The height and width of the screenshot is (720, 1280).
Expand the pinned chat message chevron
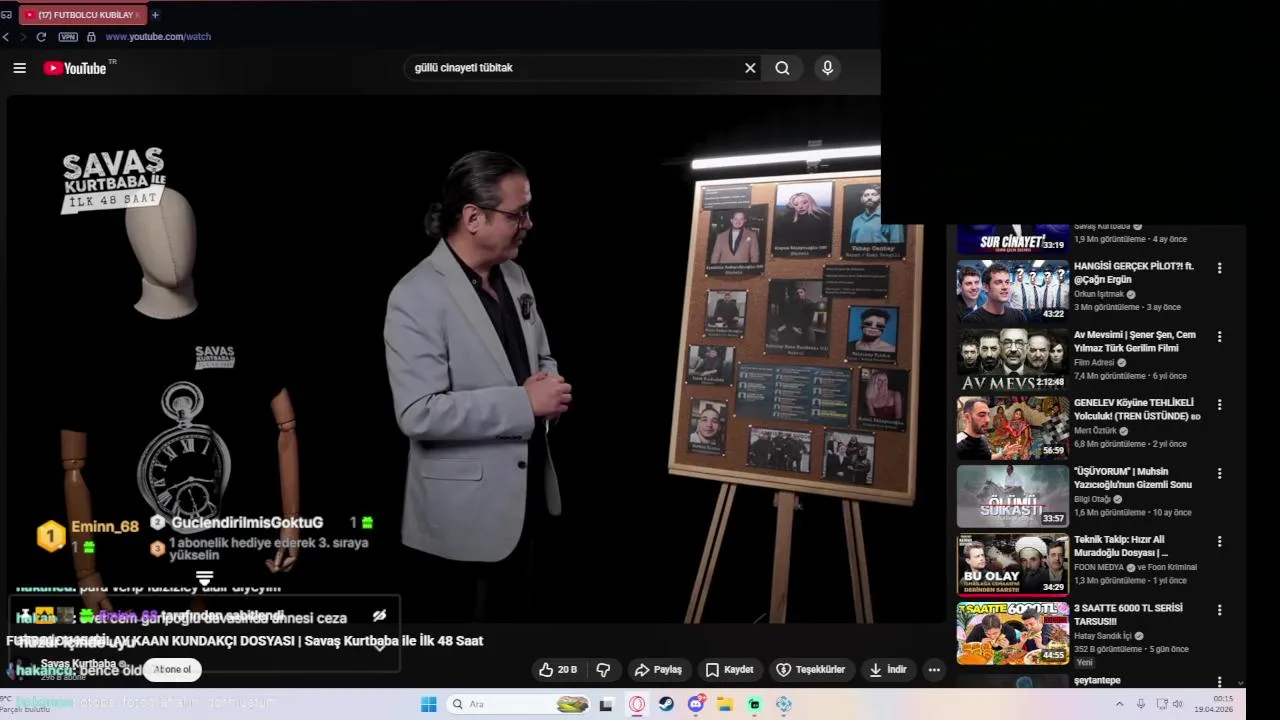(x=379, y=646)
